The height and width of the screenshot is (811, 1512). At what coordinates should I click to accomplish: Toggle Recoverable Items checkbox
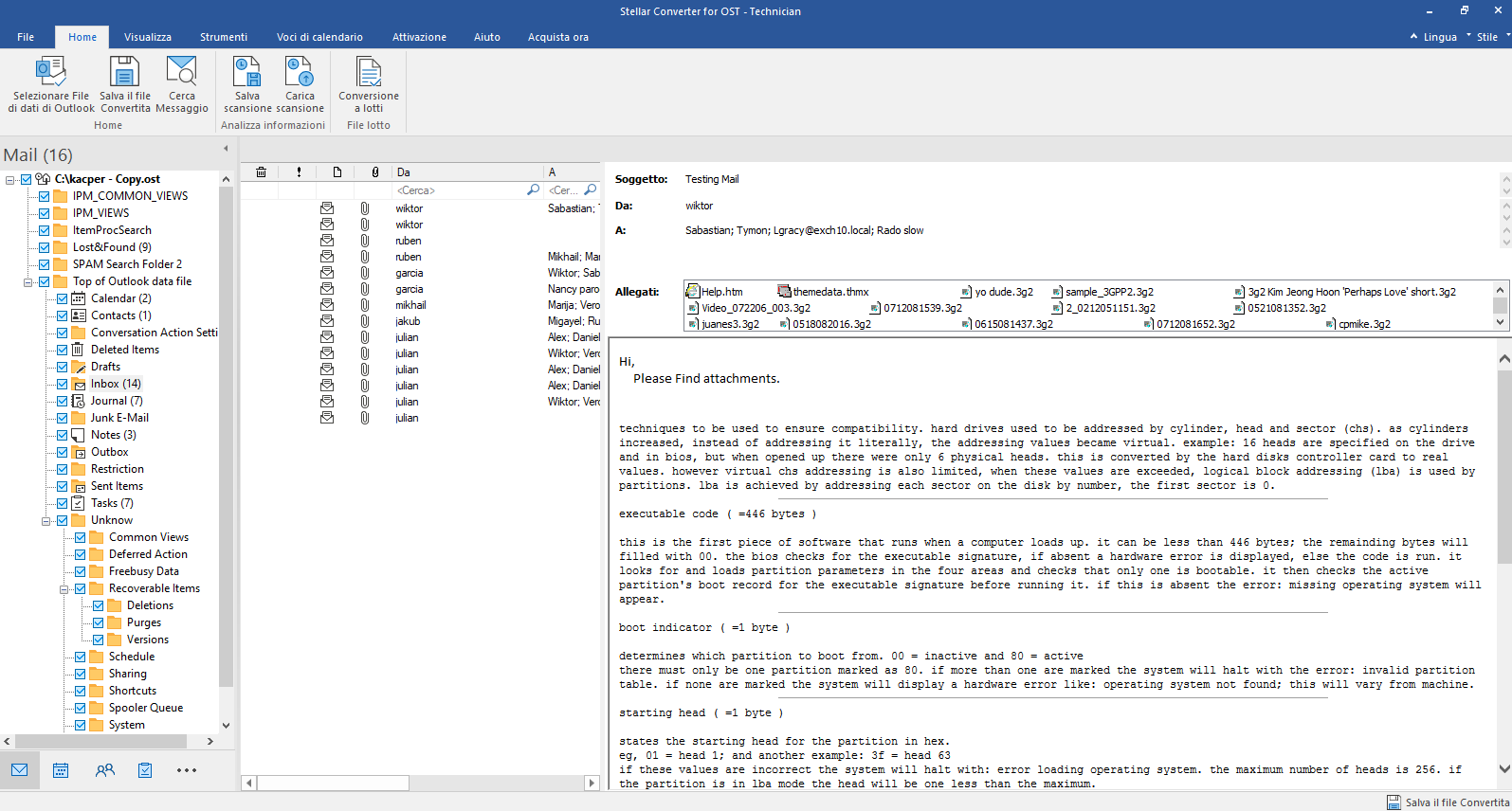(81, 588)
